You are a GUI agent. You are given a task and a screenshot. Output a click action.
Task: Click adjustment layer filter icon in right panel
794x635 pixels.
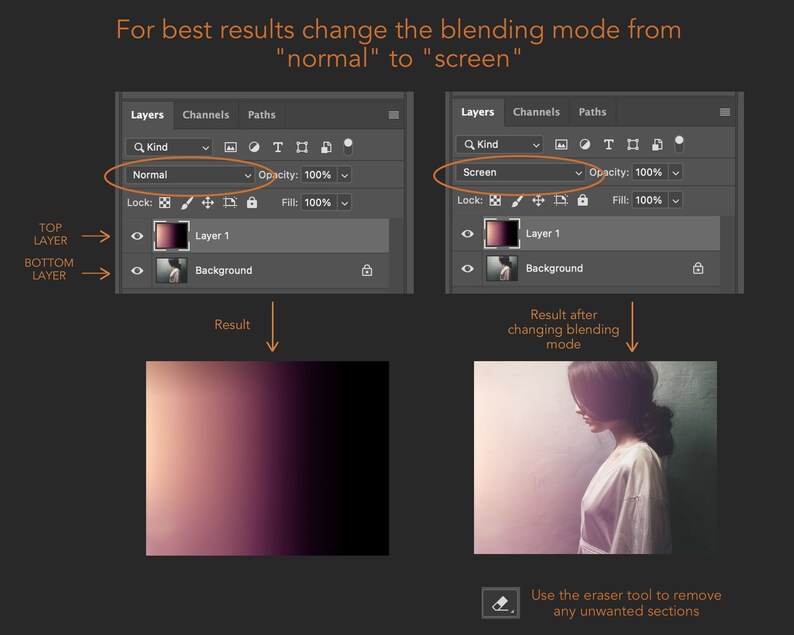pyautogui.click(x=585, y=144)
